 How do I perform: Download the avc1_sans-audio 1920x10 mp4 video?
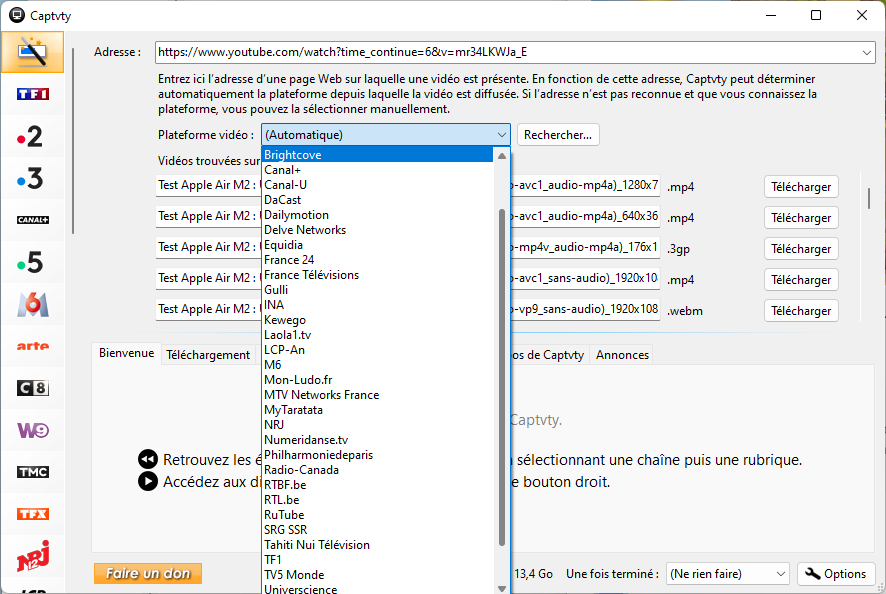[x=801, y=280]
